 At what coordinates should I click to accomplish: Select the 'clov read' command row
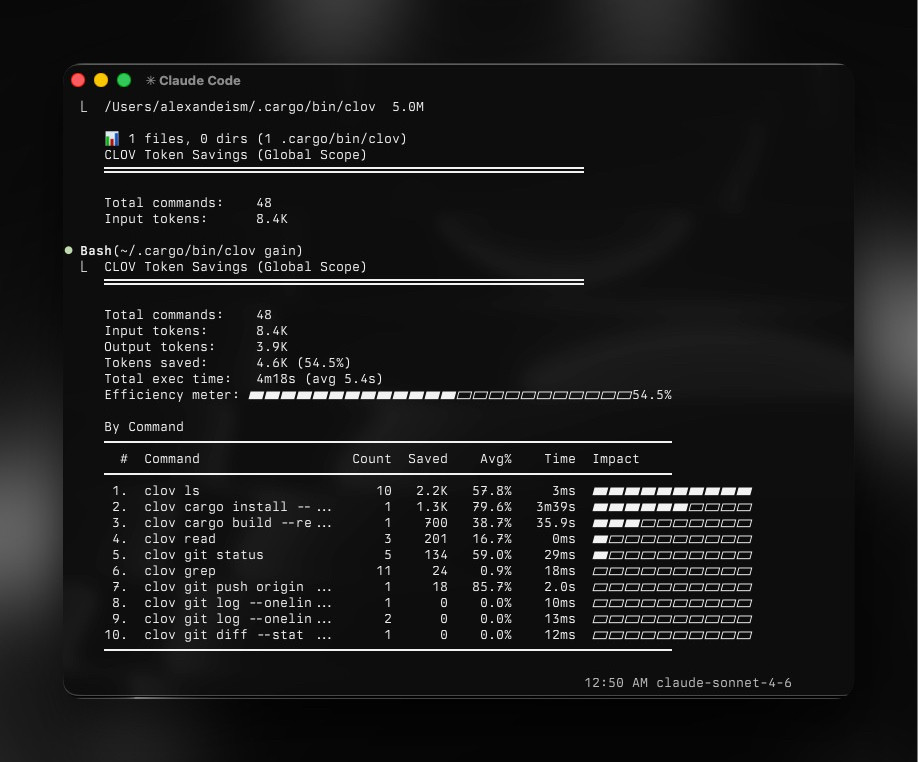click(x=428, y=538)
